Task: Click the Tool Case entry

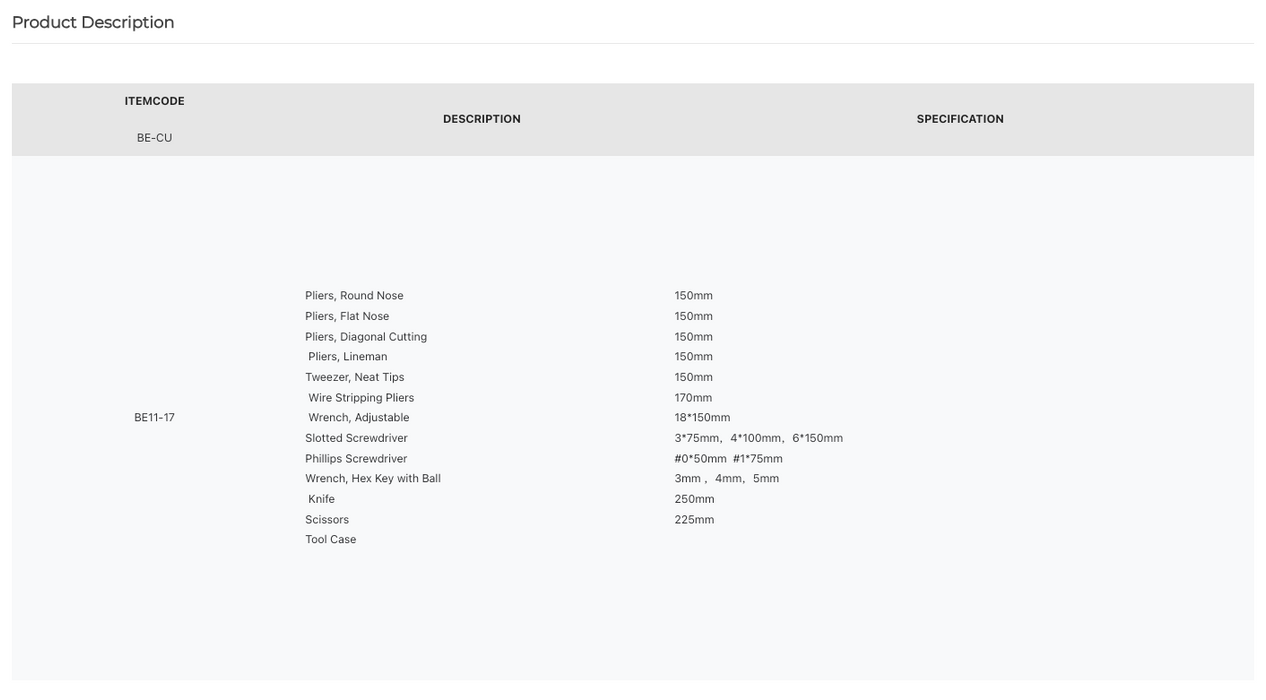Action: (331, 540)
